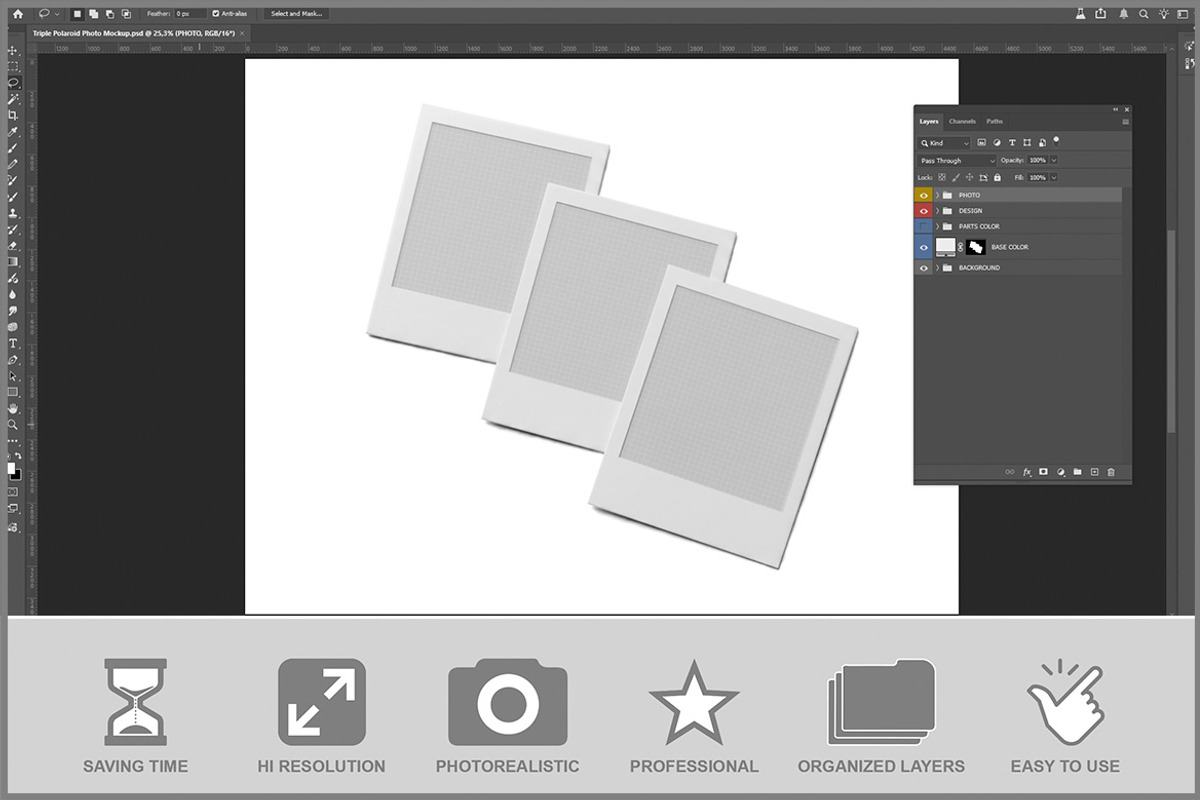1200x800 pixels.
Task: Open the Pass Through blend mode dropdown
Action: tap(958, 160)
